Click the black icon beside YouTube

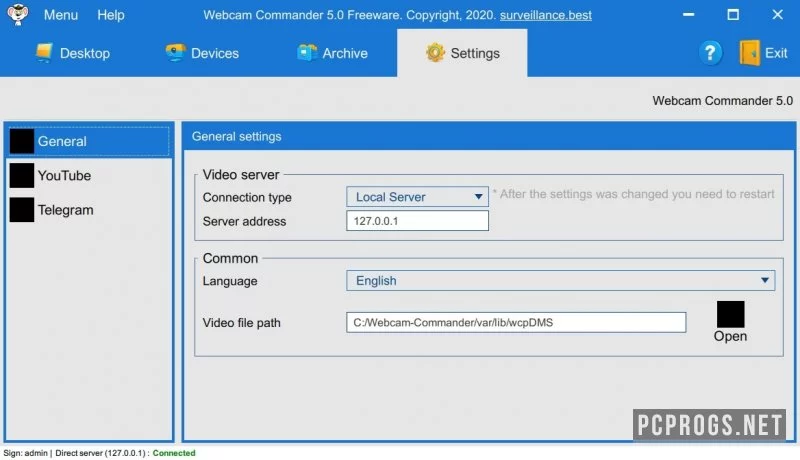tap(22, 175)
